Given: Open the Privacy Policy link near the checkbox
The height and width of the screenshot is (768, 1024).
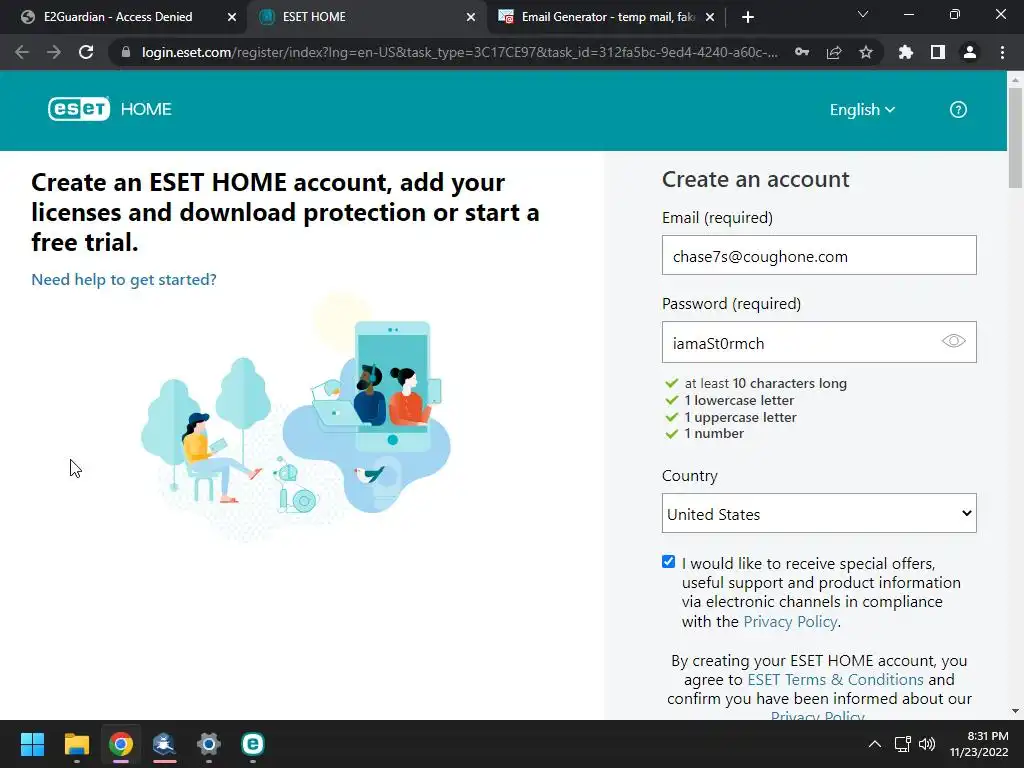Looking at the screenshot, I should coord(790,621).
